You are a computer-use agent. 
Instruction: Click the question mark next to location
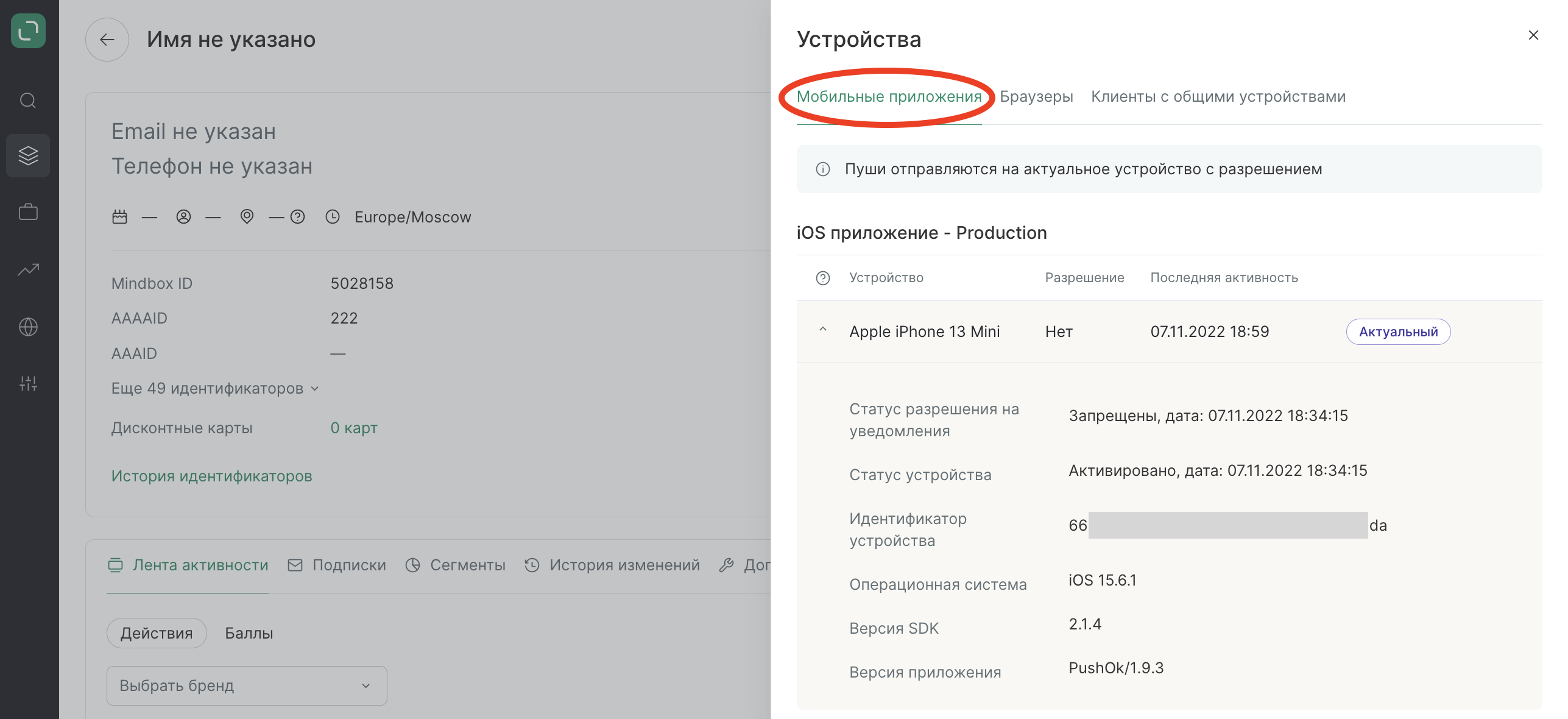[297, 217]
